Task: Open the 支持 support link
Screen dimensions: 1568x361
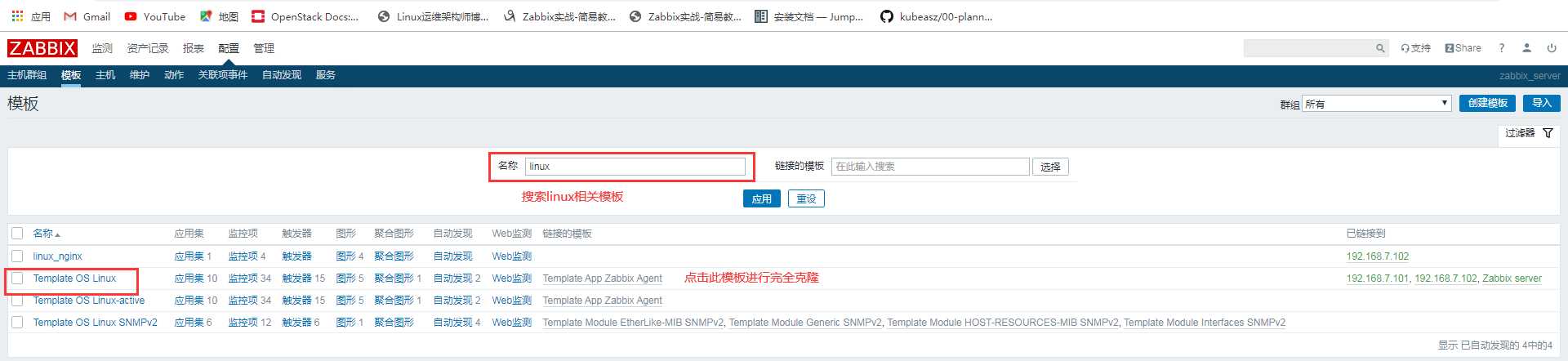Action: coord(1415,48)
